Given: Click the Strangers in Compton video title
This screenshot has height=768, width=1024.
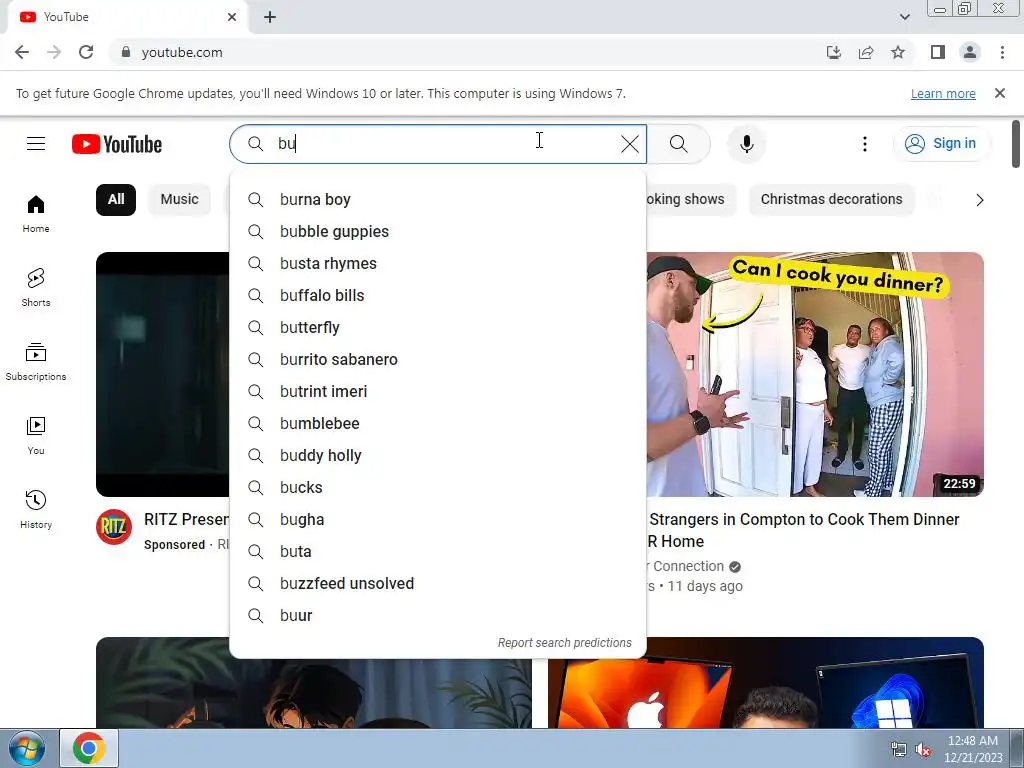Looking at the screenshot, I should coord(804,530).
